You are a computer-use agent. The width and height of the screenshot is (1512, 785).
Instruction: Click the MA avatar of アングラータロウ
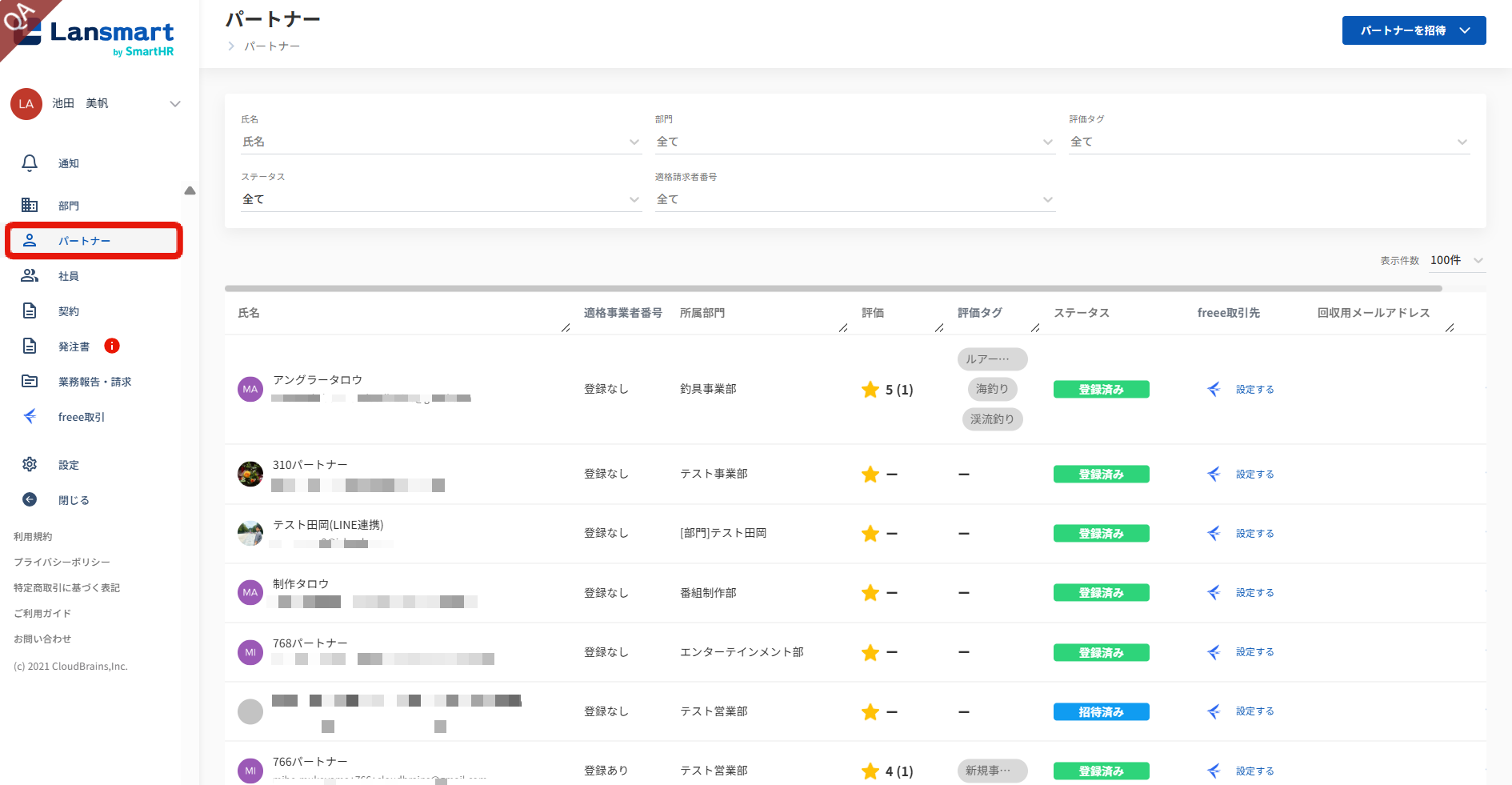click(x=250, y=389)
